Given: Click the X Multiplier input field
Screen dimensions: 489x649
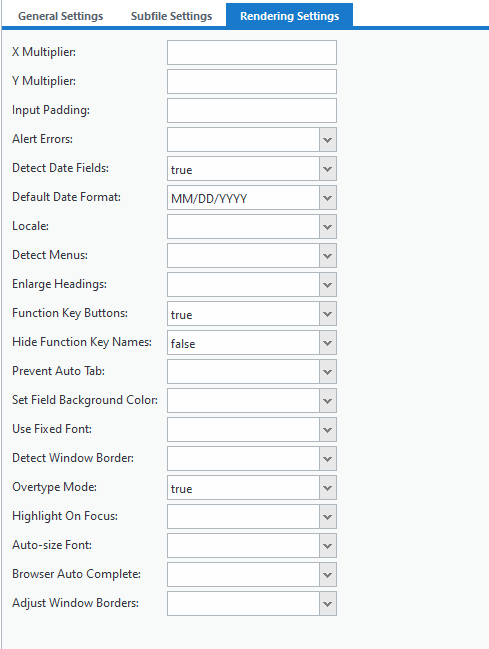Looking at the screenshot, I should pyautogui.click(x=252, y=53).
